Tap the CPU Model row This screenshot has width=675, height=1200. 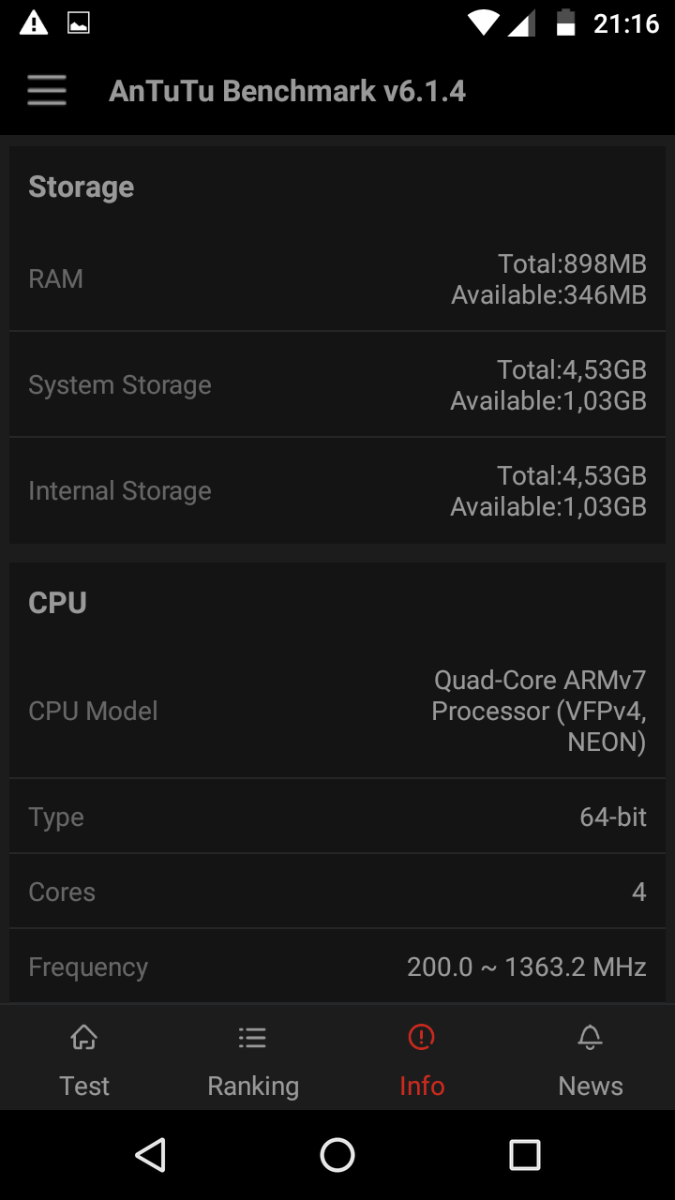pyautogui.click(x=337, y=711)
